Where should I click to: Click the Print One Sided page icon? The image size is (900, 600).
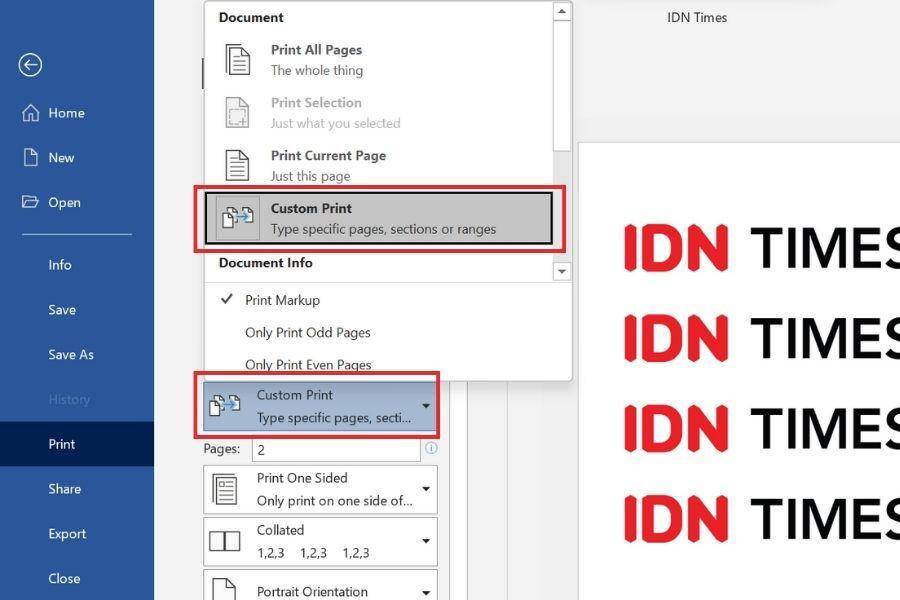pos(224,489)
